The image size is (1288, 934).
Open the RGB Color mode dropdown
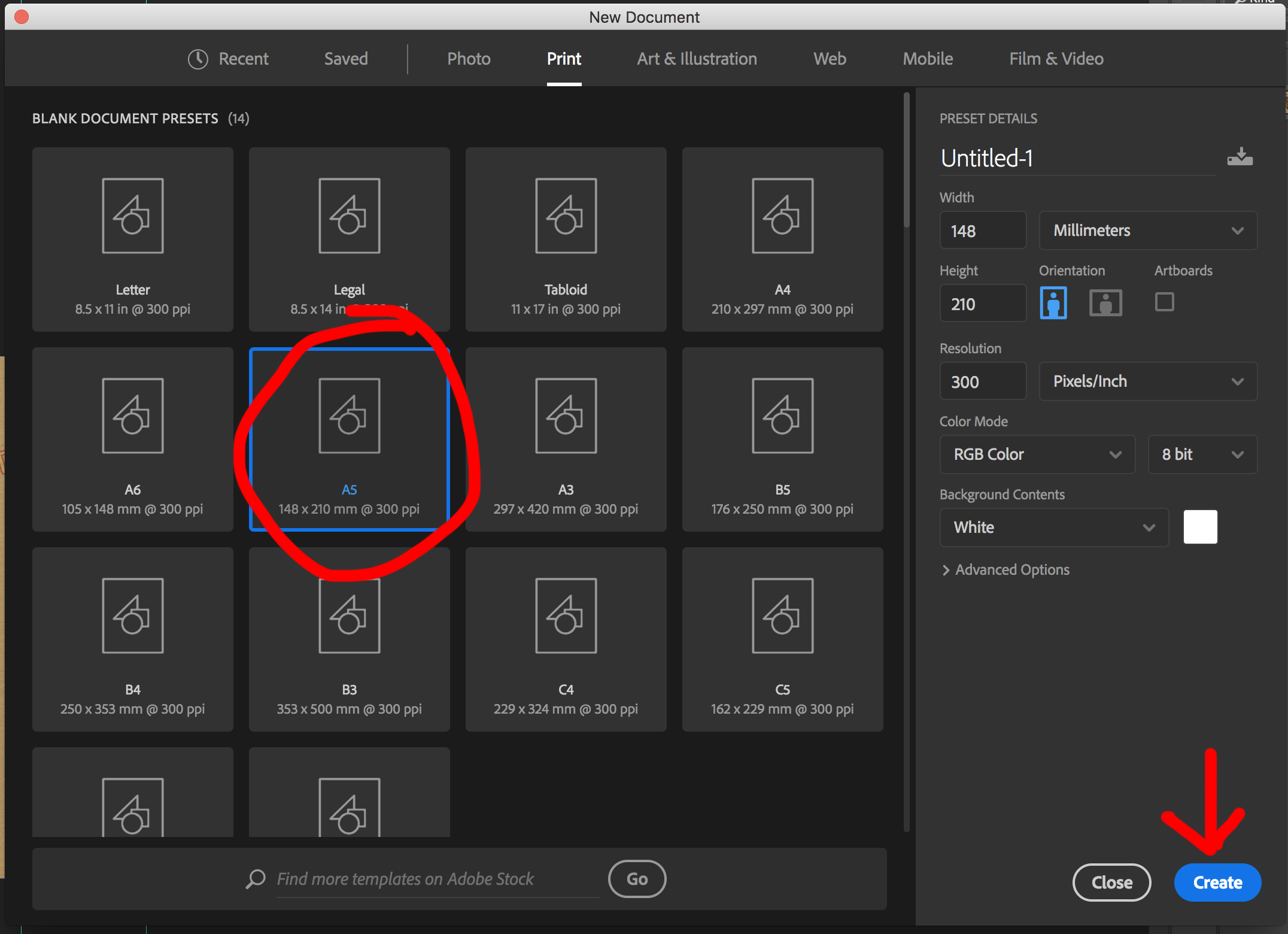(x=1037, y=454)
